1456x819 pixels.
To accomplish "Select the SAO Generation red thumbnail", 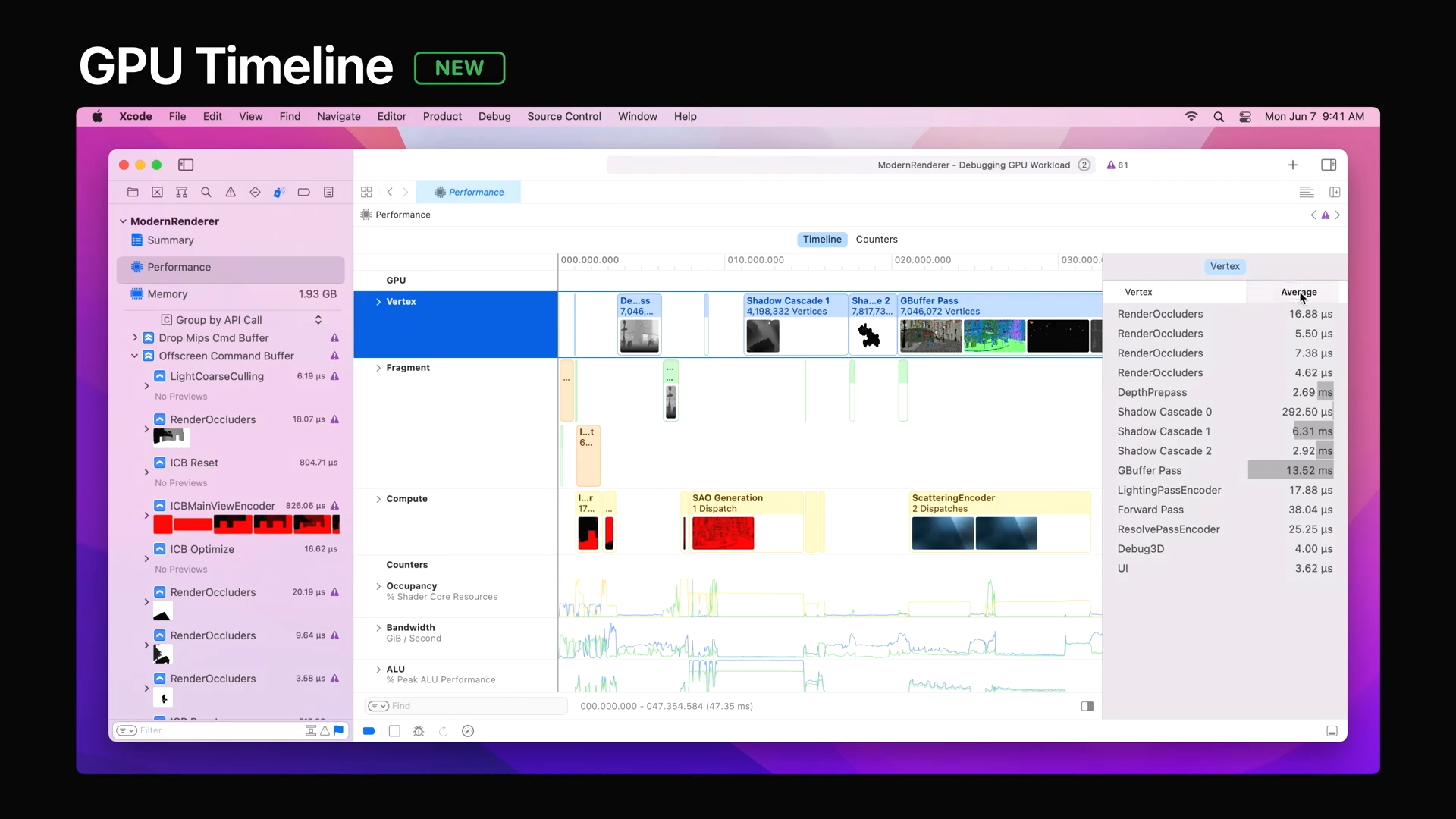I will coord(723,533).
